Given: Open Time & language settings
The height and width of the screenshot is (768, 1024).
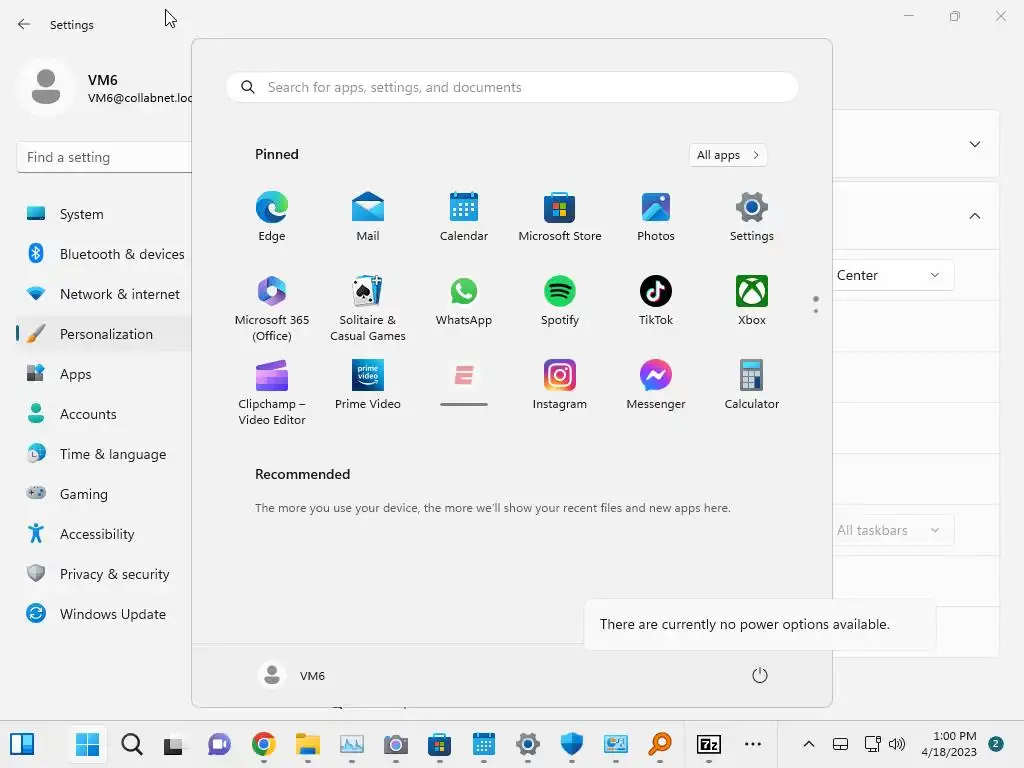Looking at the screenshot, I should 104,454.
